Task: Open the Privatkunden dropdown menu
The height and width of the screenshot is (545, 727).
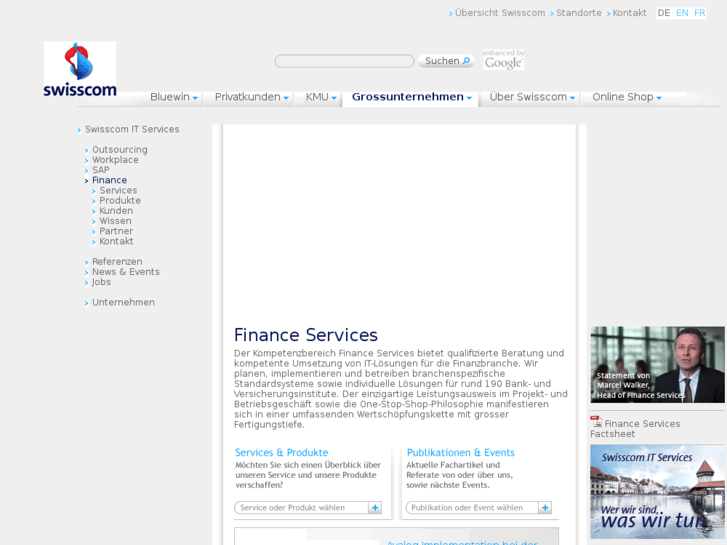Action: click(252, 97)
